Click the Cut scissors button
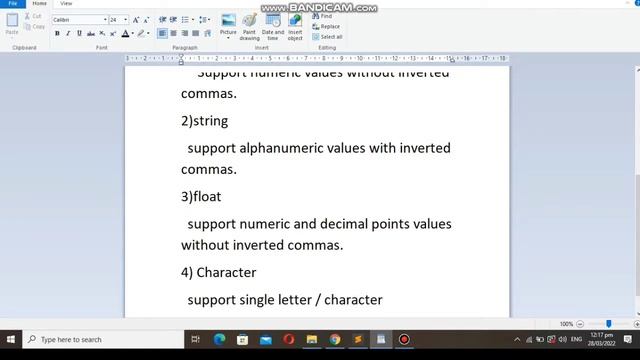This screenshot has width=640, height=360. (x=33, y=16)
